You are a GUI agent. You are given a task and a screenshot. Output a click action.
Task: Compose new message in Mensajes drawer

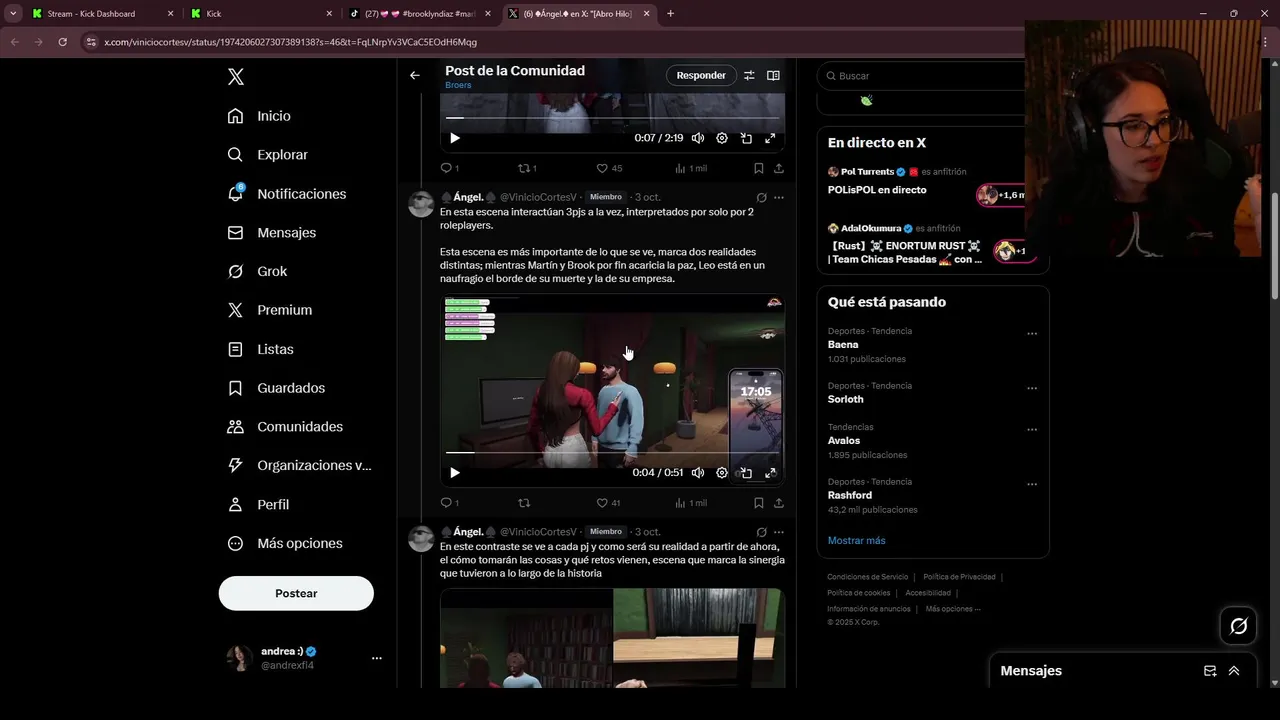pyautogui.click(x=1210, y=671)
